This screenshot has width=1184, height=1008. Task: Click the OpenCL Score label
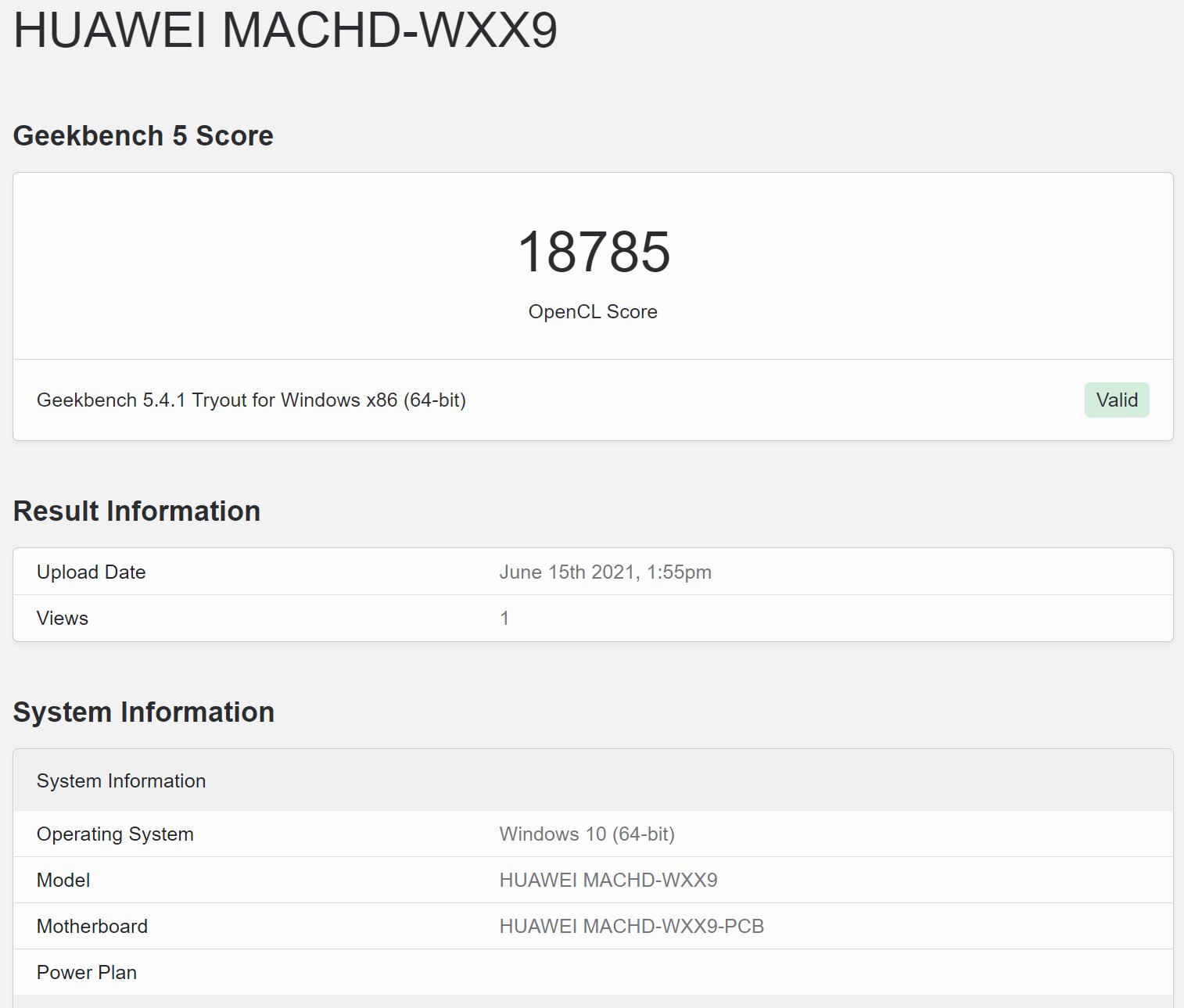(x=593, y=312)
